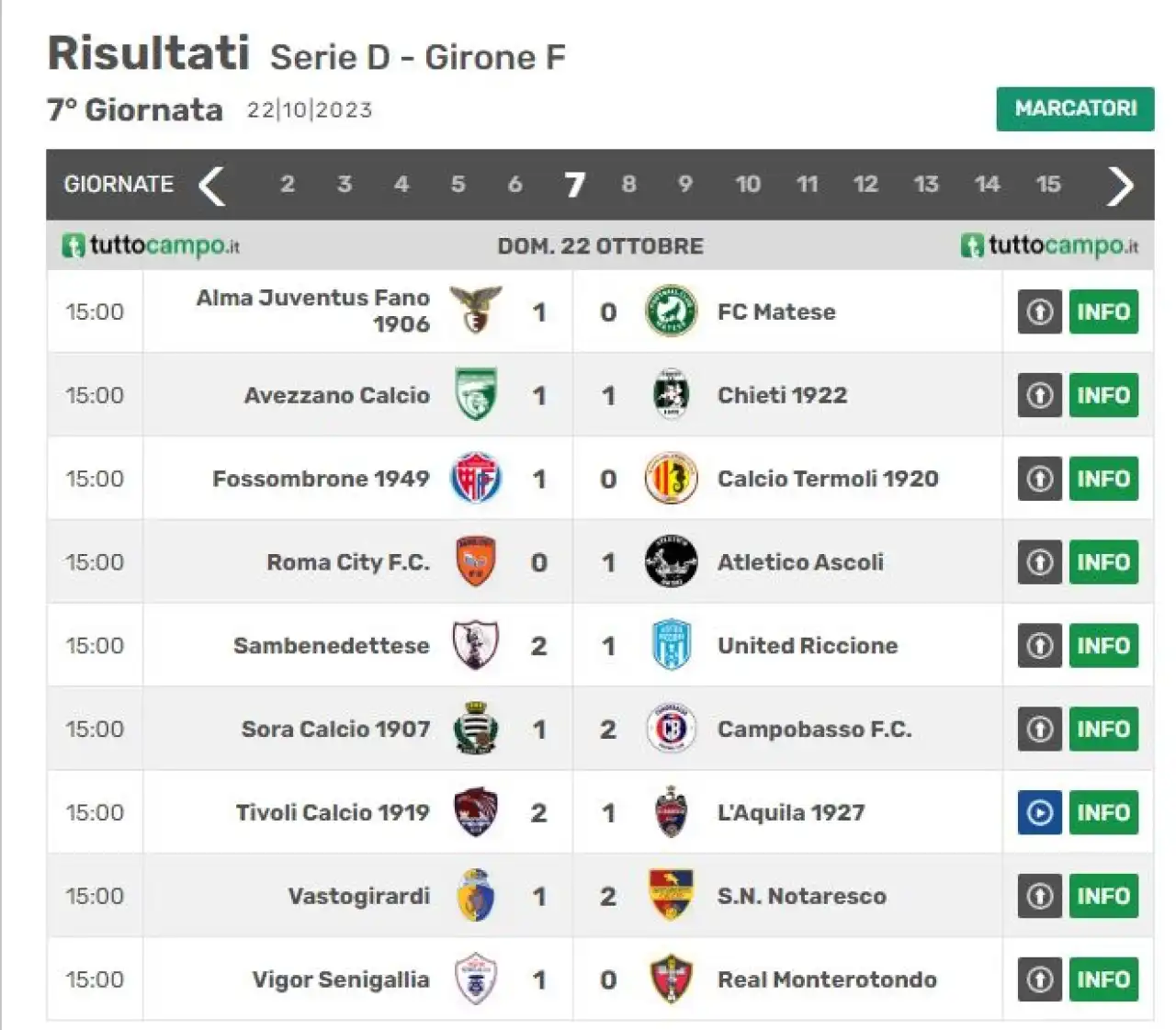Go to previous giornate with left chevron
This screenshot has width=1176, height=1030.
pyautogui.click(x=212, y=185)
